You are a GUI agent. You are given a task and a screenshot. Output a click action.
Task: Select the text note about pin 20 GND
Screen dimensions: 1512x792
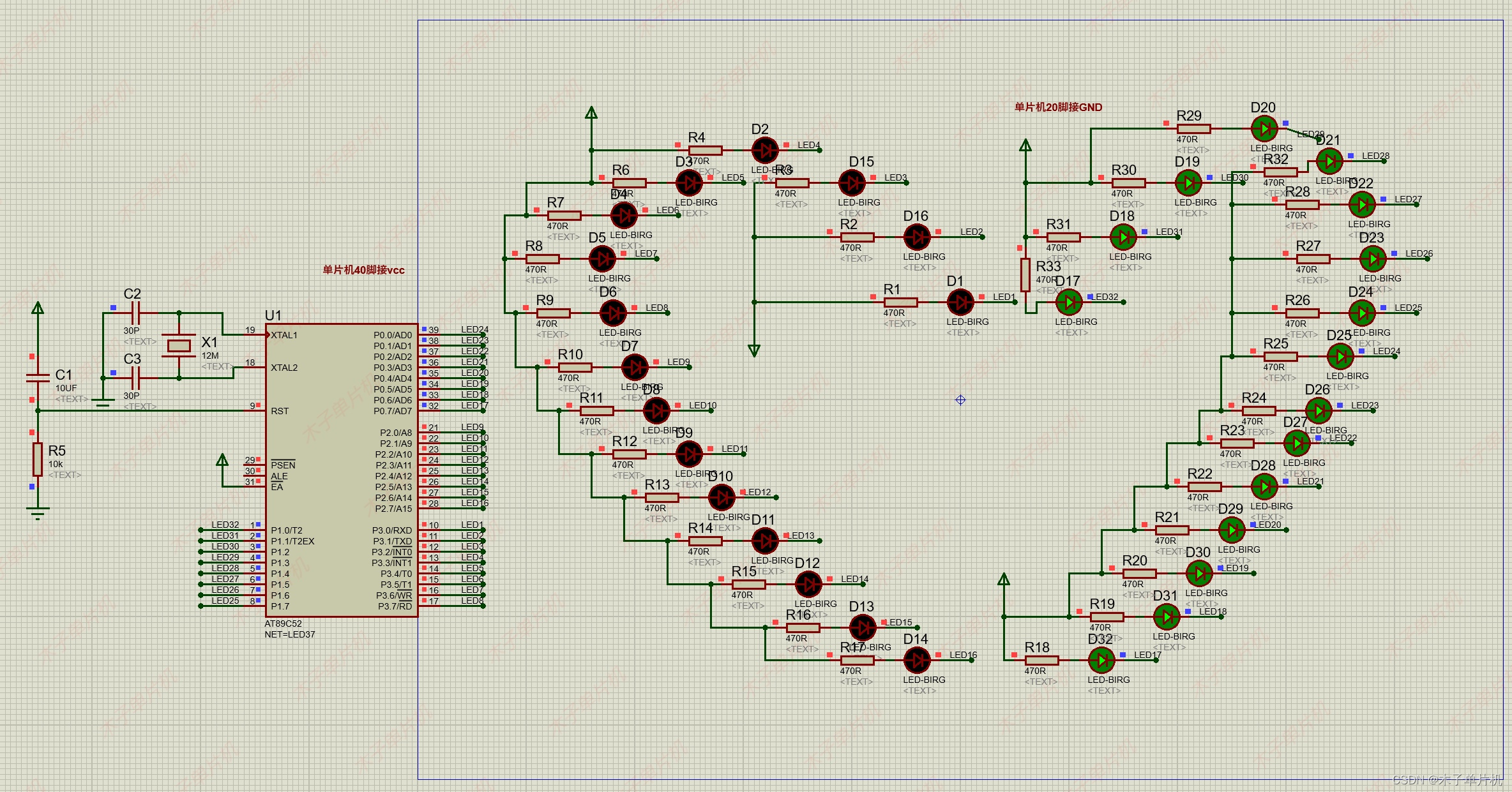pos(1058,107)
